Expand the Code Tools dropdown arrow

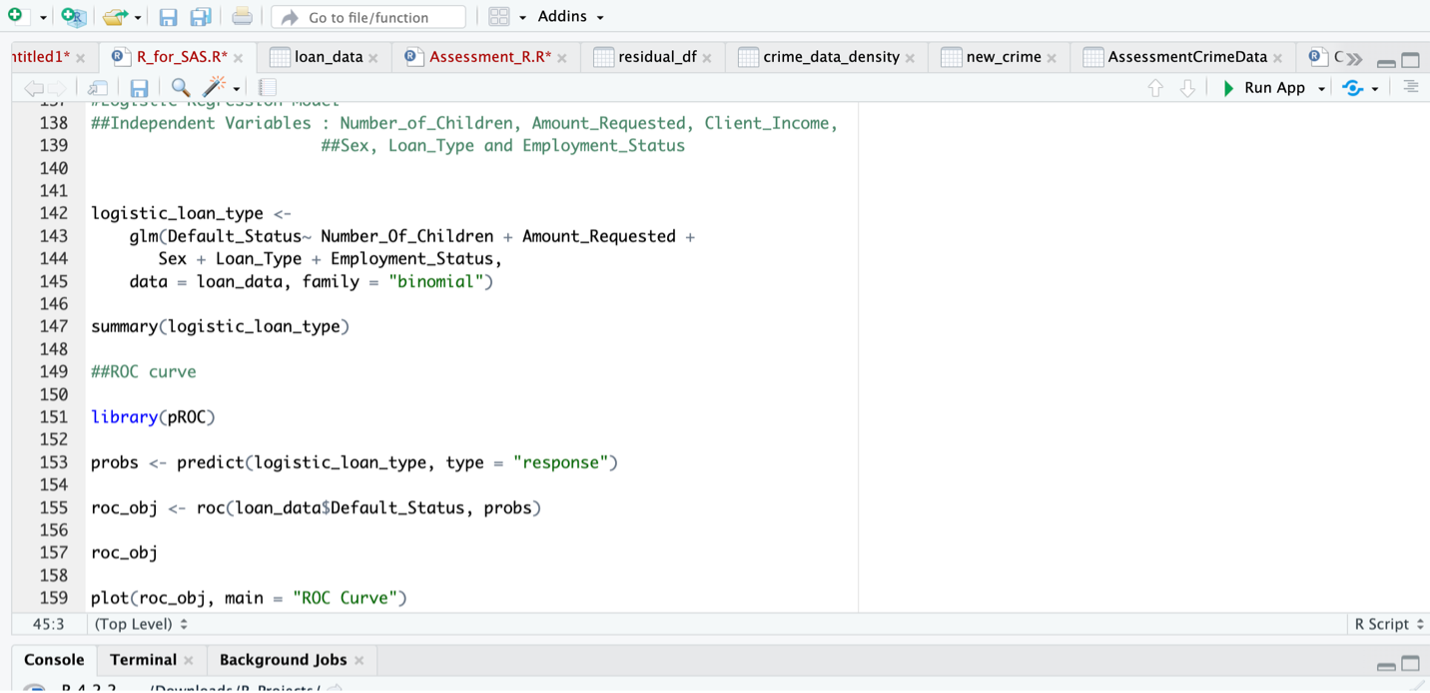[x=237, y=89]
